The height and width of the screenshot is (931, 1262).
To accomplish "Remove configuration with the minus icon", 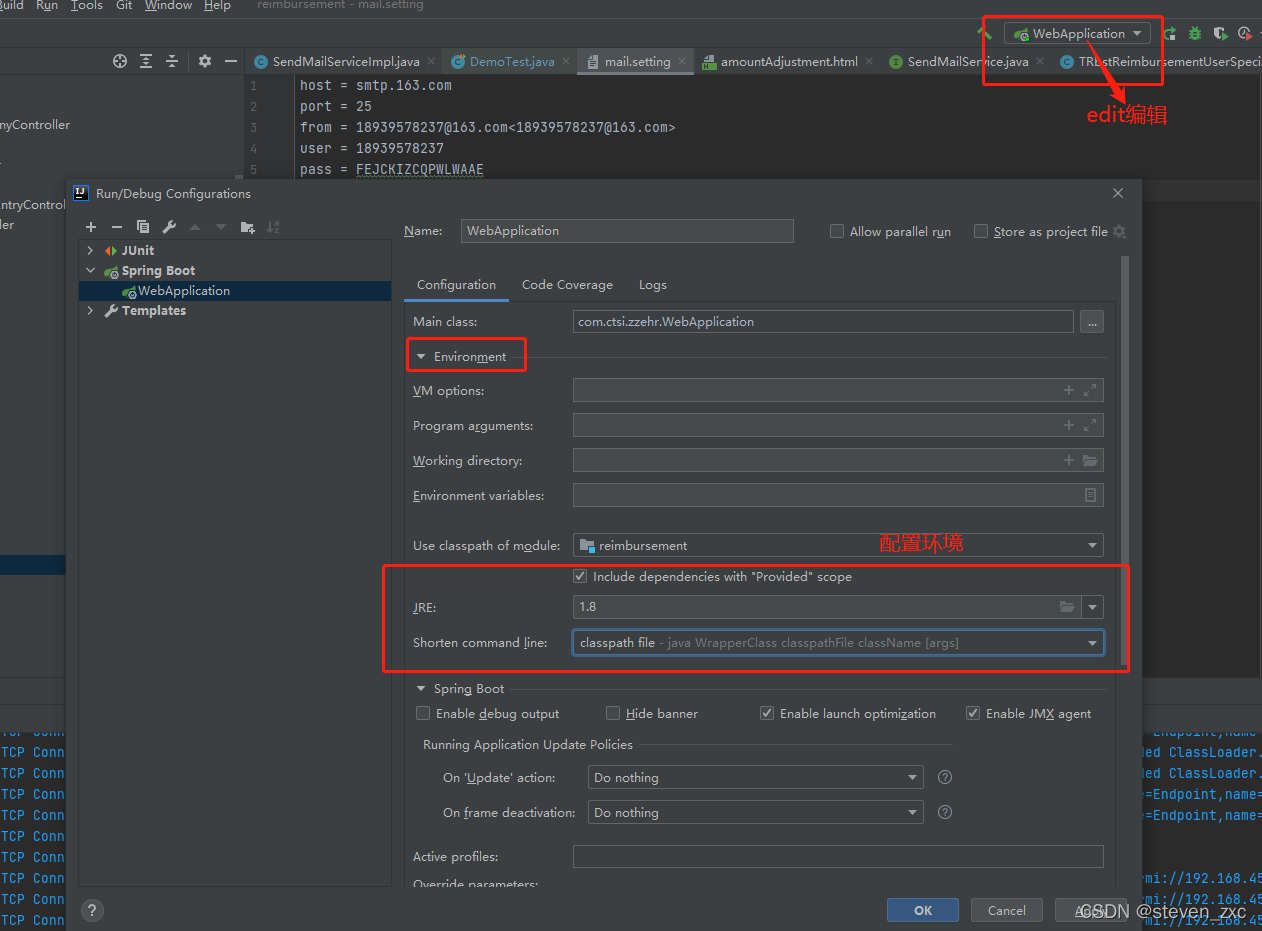I will click(116, 227).
